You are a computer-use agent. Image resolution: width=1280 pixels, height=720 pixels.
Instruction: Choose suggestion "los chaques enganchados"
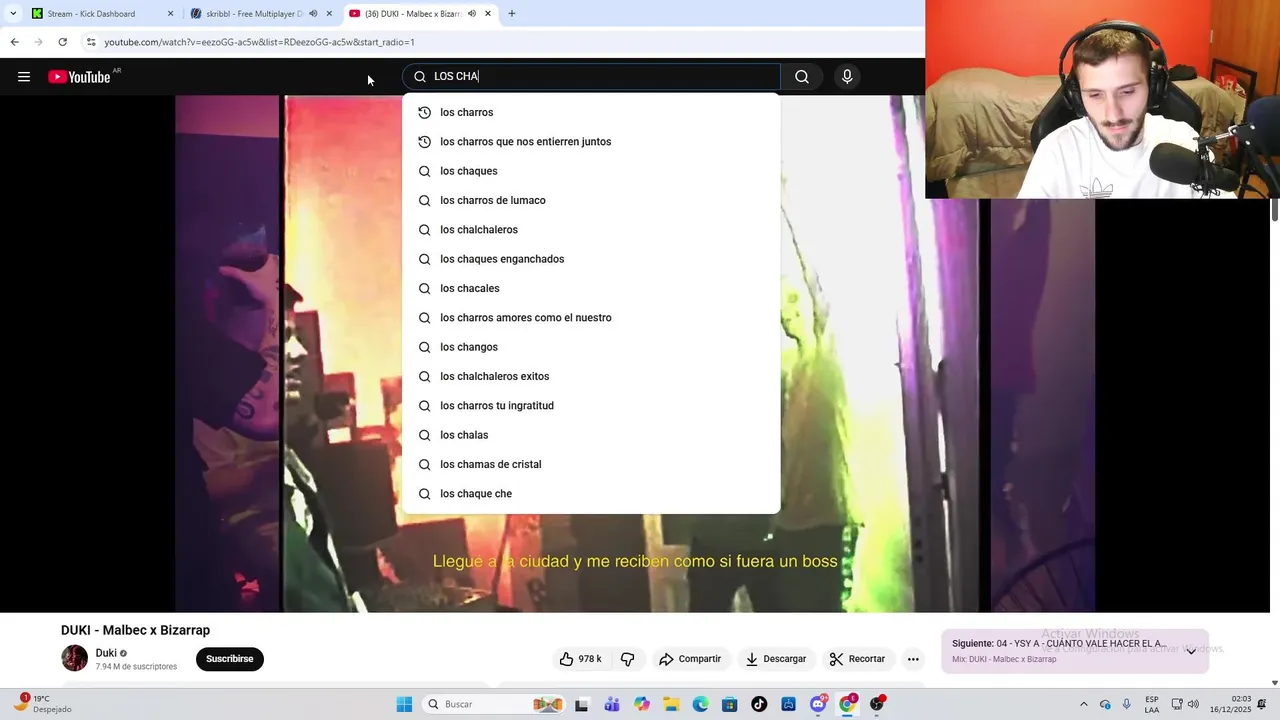click(591, 259)
